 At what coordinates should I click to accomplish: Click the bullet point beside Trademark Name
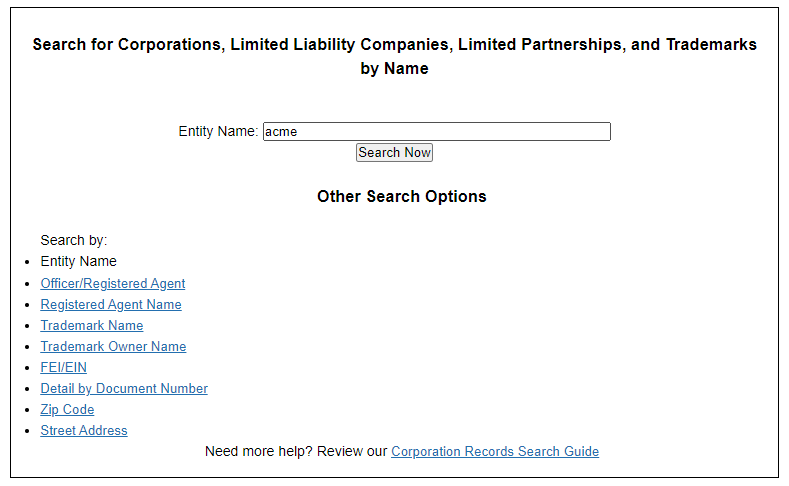(27, 326)
